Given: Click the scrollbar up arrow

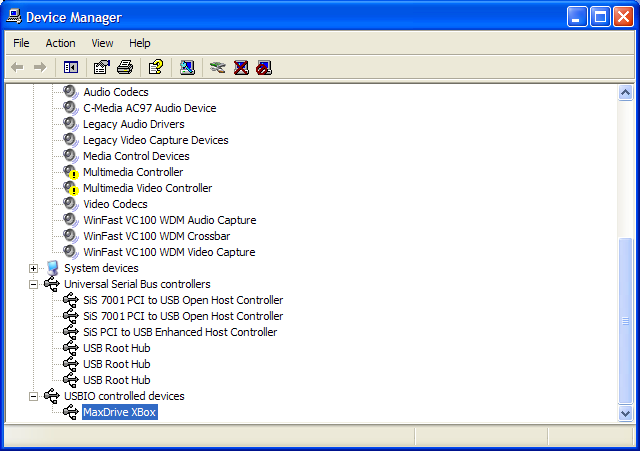Looking at the screenshot, I should tap(625, 93).
